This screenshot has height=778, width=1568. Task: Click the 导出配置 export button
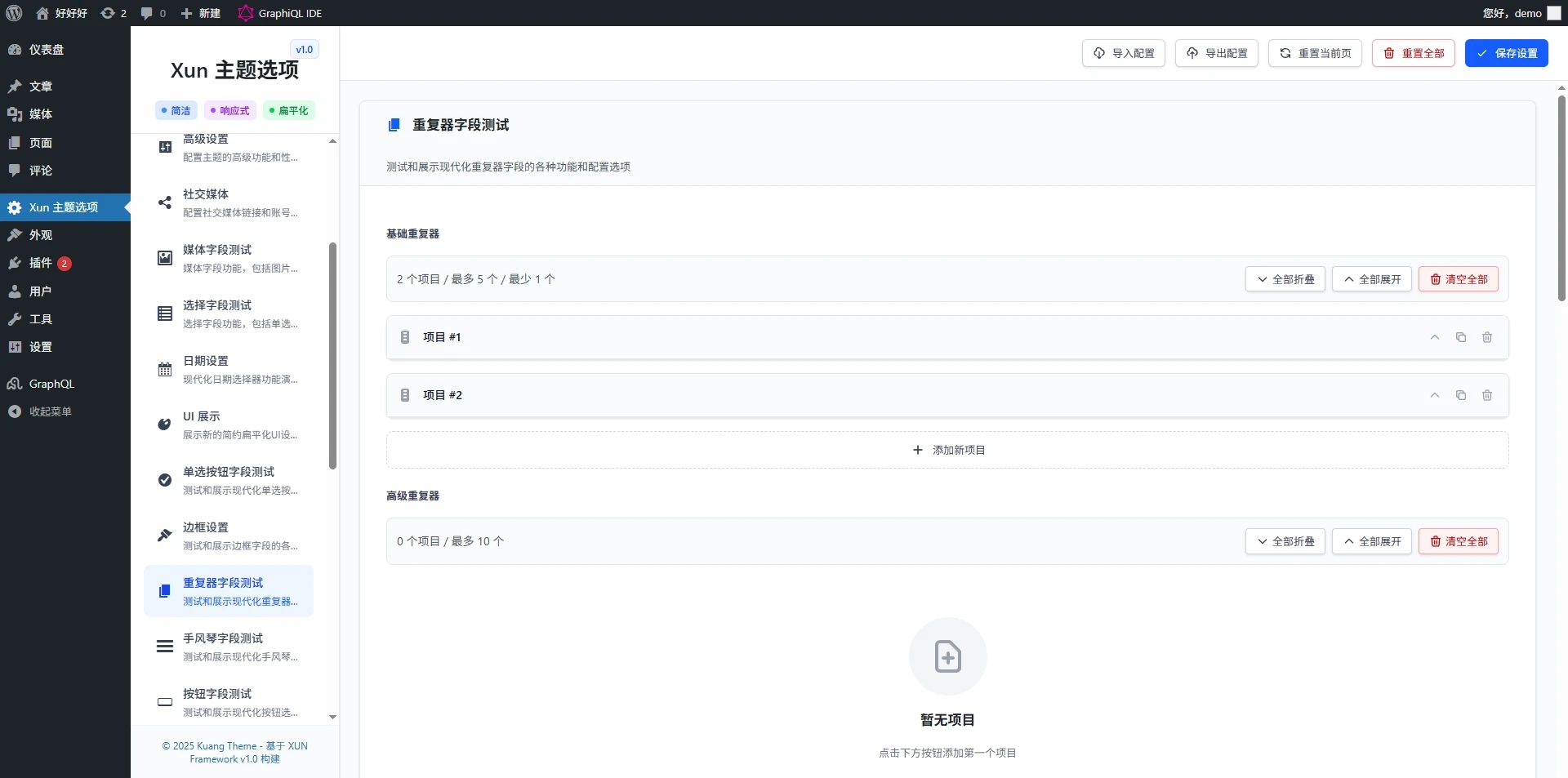pos(1217,53)
